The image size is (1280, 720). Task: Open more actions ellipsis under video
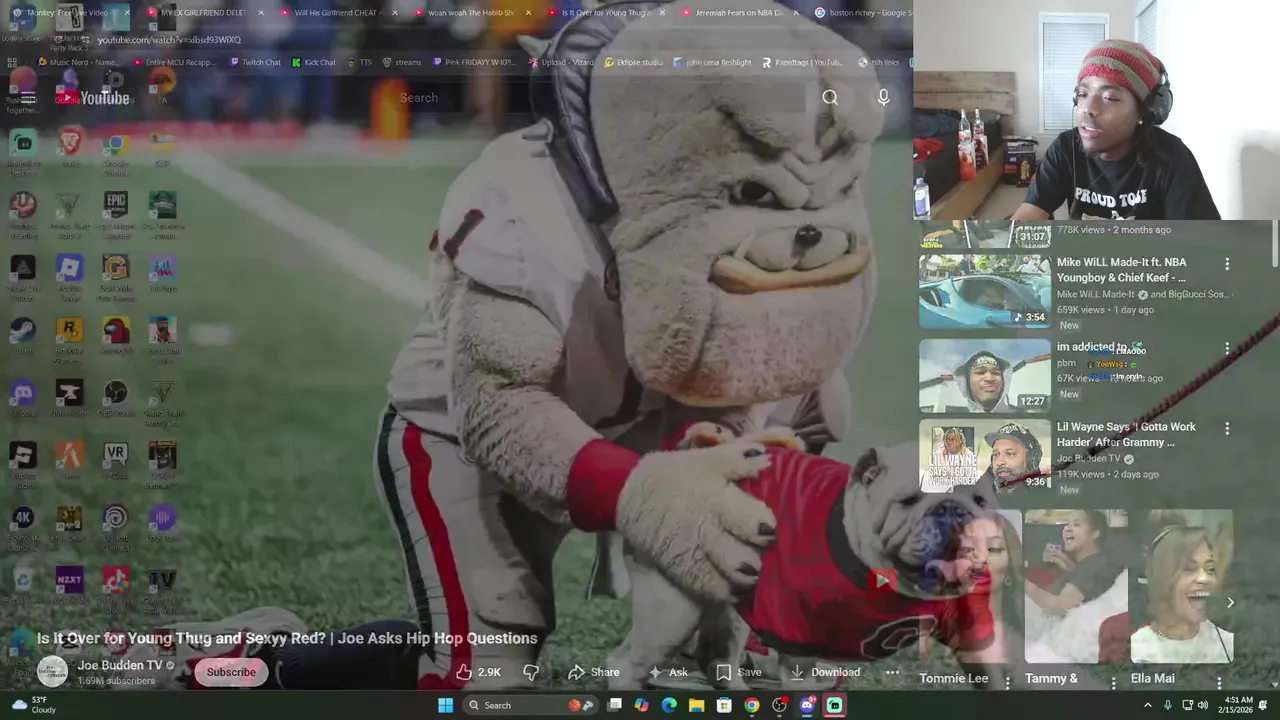pos(892,672)
